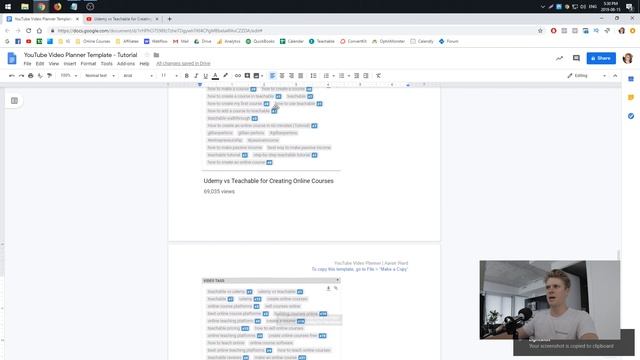Open the comment history icon
Image resolution: width=640 pixels, height=360 pixels.
[576, 58]
